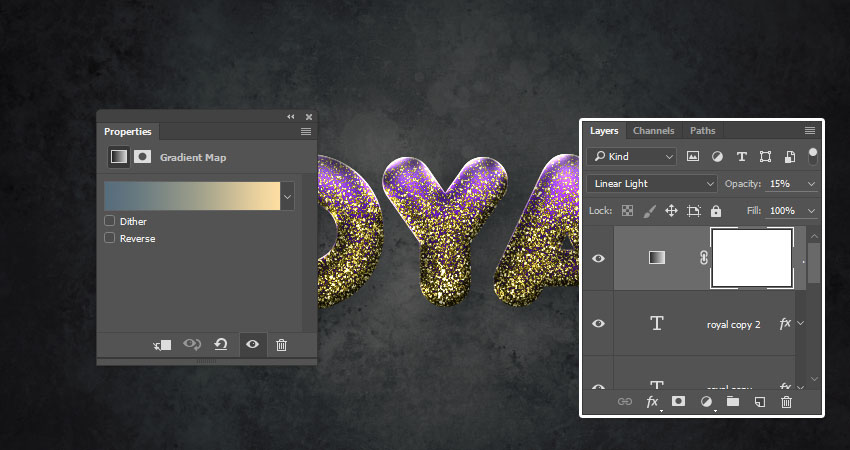Reset adjustment defaults in Properties panel

(x=221, y=344)
